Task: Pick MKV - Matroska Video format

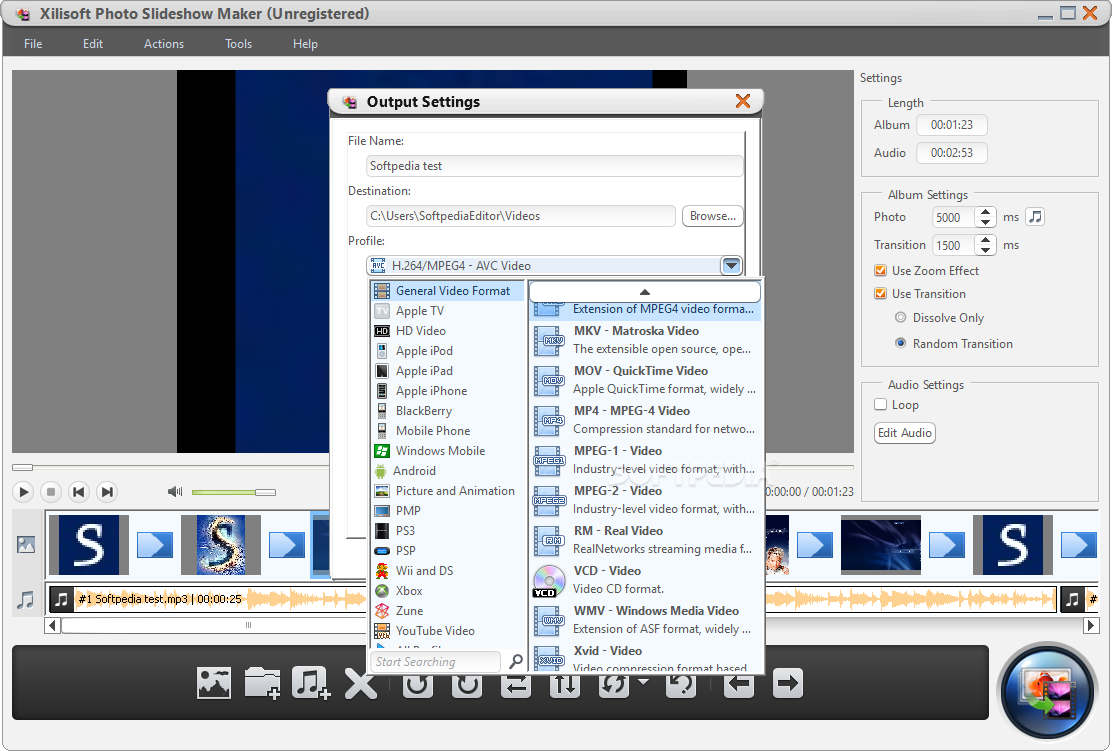Action: (x=645, y=340)
